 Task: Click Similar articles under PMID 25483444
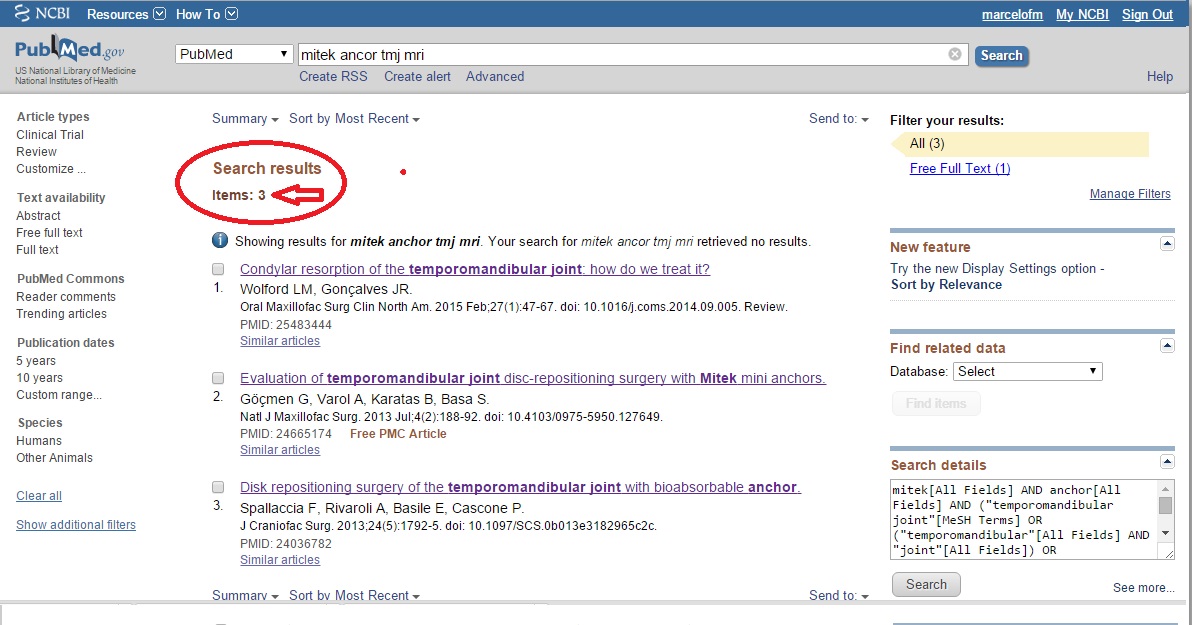(280, 341)
